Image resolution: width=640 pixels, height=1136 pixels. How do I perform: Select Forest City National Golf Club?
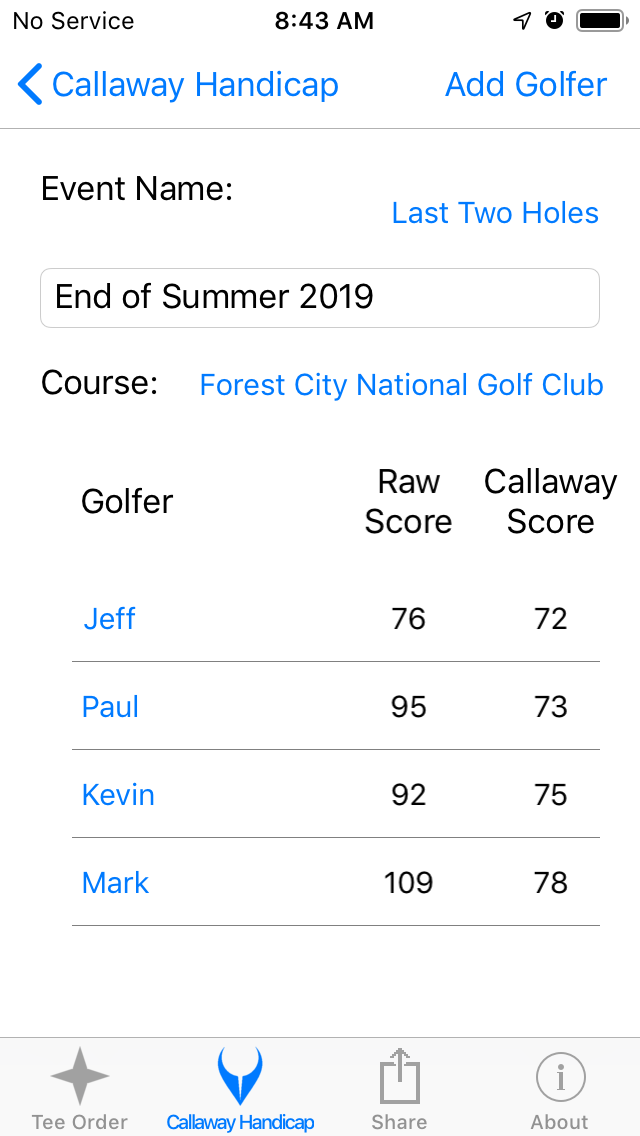[401, 384]
